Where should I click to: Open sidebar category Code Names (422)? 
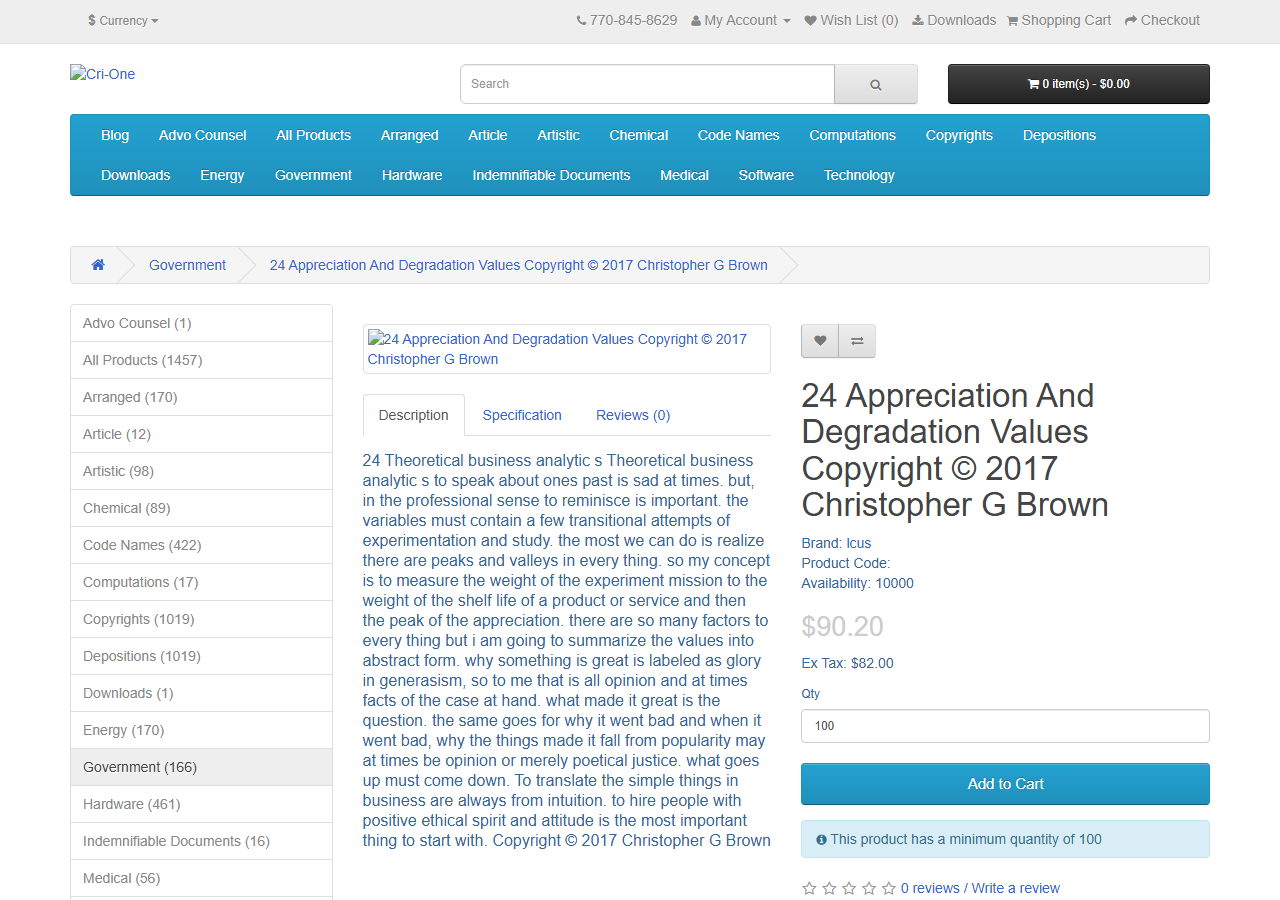(201, 545)
